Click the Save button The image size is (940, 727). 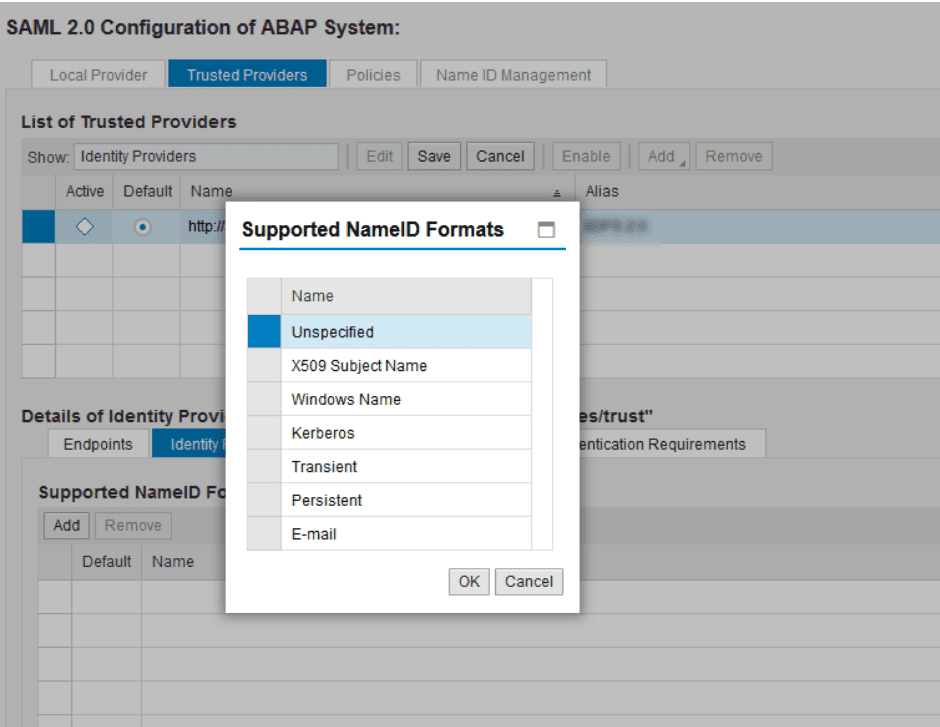(434, 156)
